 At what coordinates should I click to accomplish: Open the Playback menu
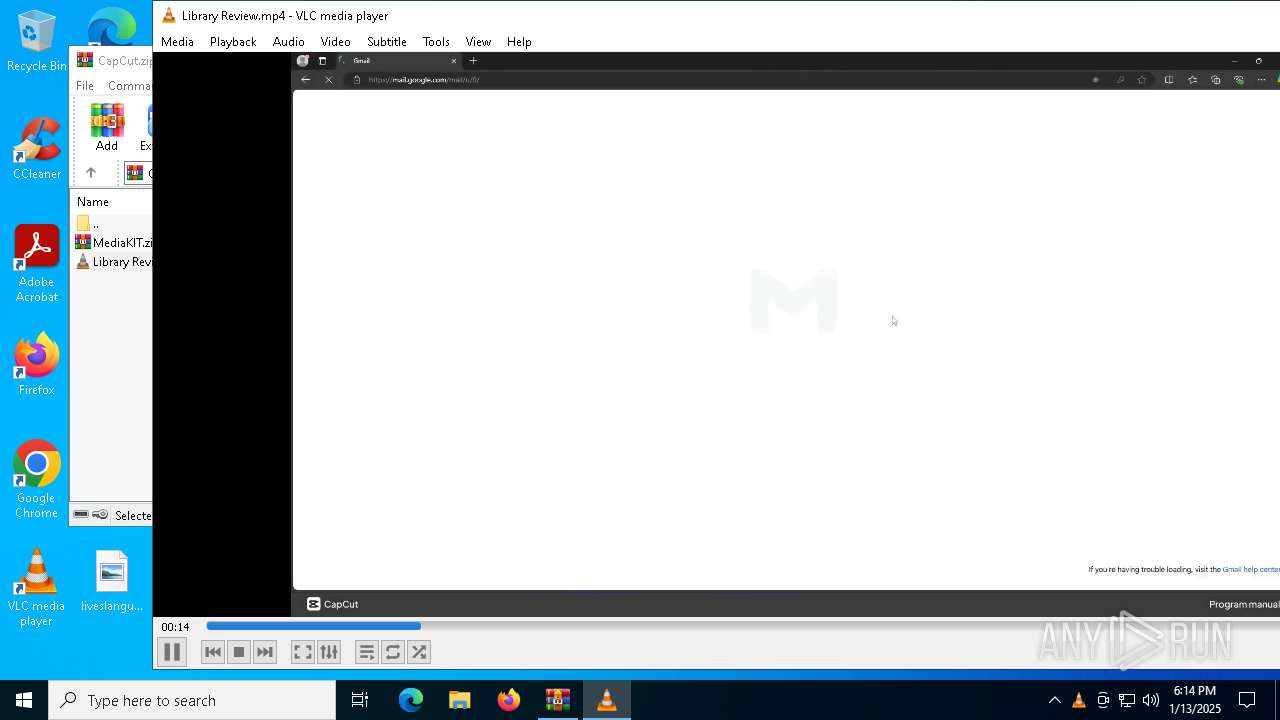233,42
